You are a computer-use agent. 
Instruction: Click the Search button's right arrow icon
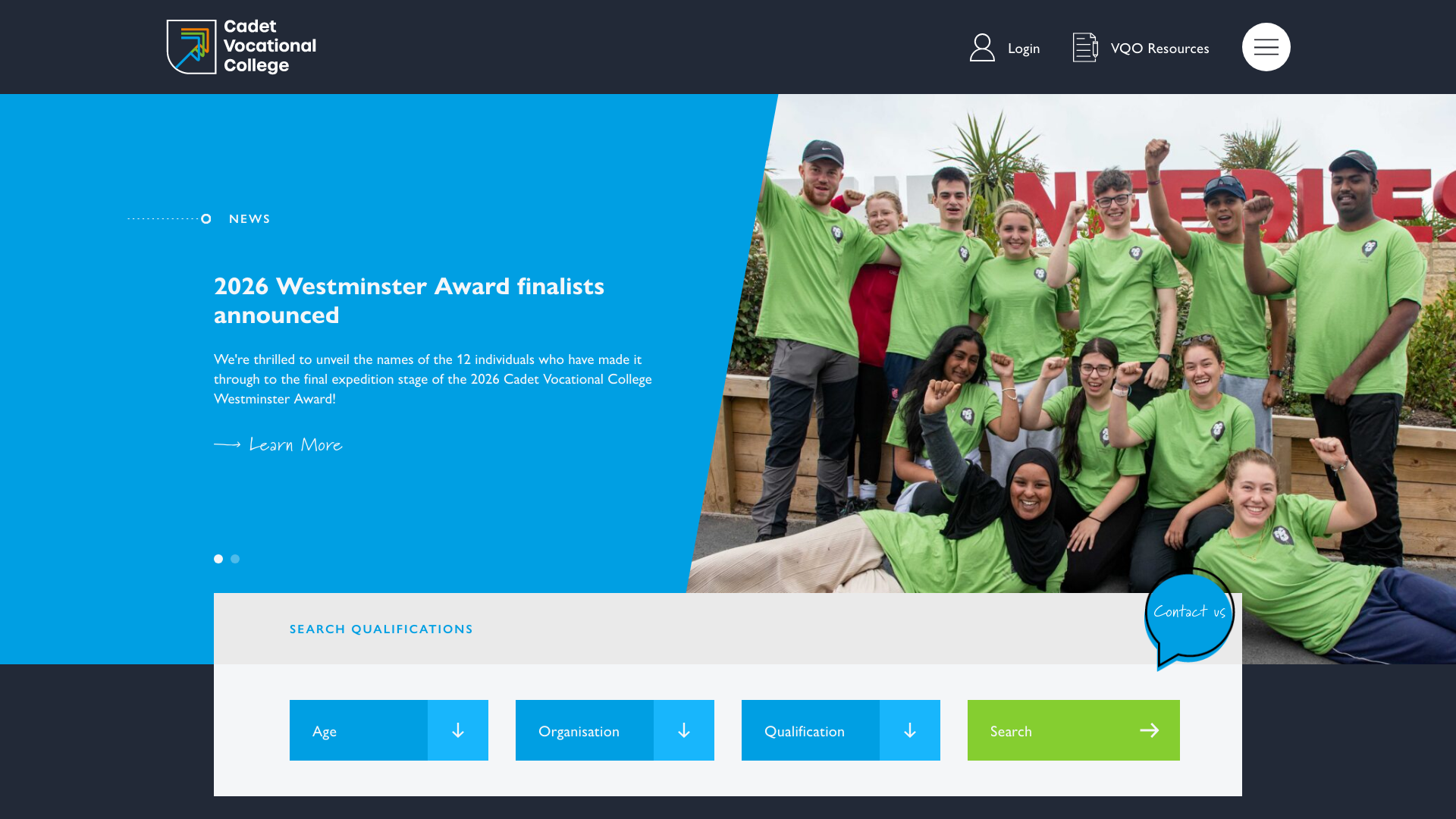1150,730
